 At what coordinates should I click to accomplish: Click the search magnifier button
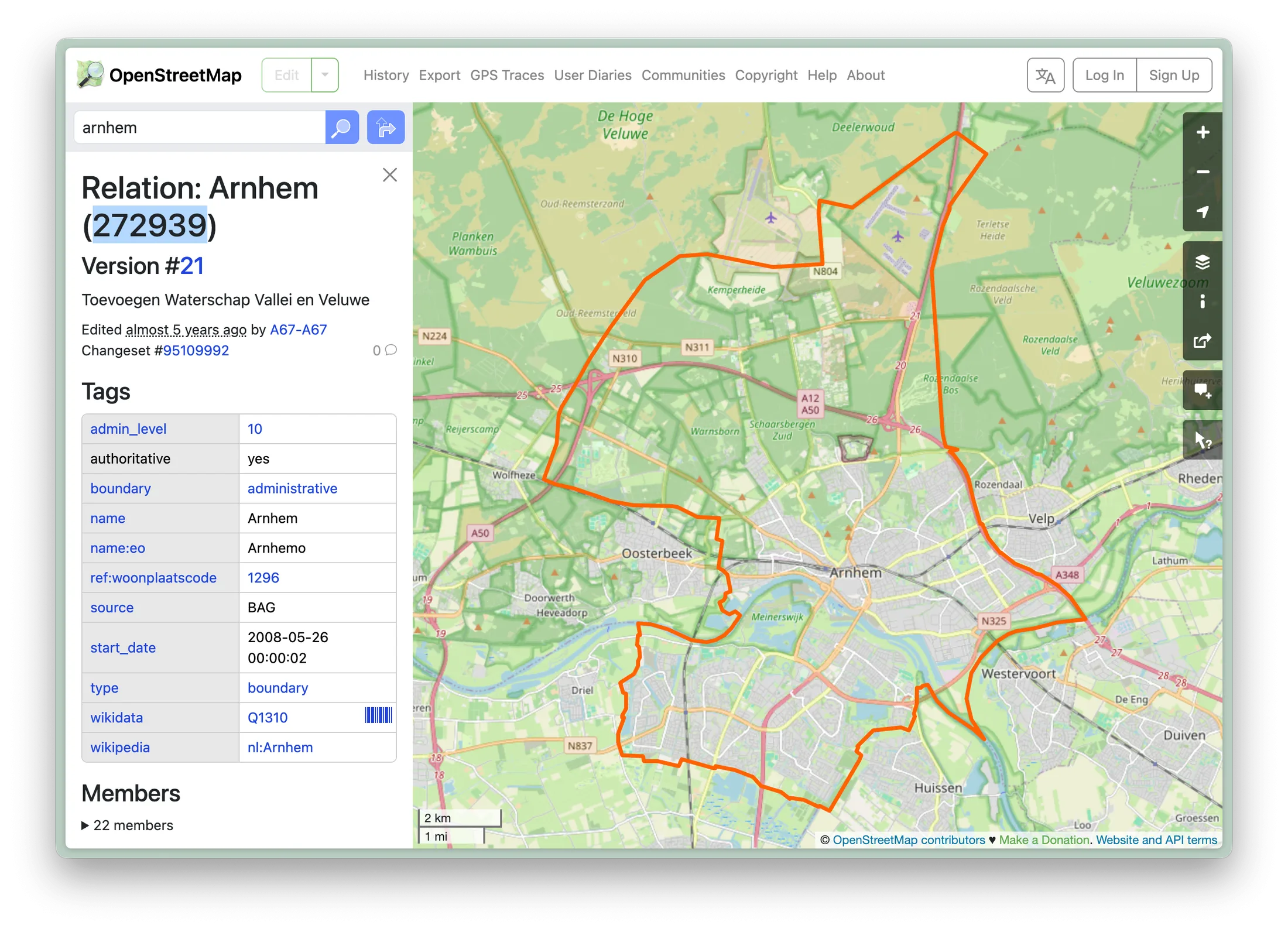click(x=342, y=127)
